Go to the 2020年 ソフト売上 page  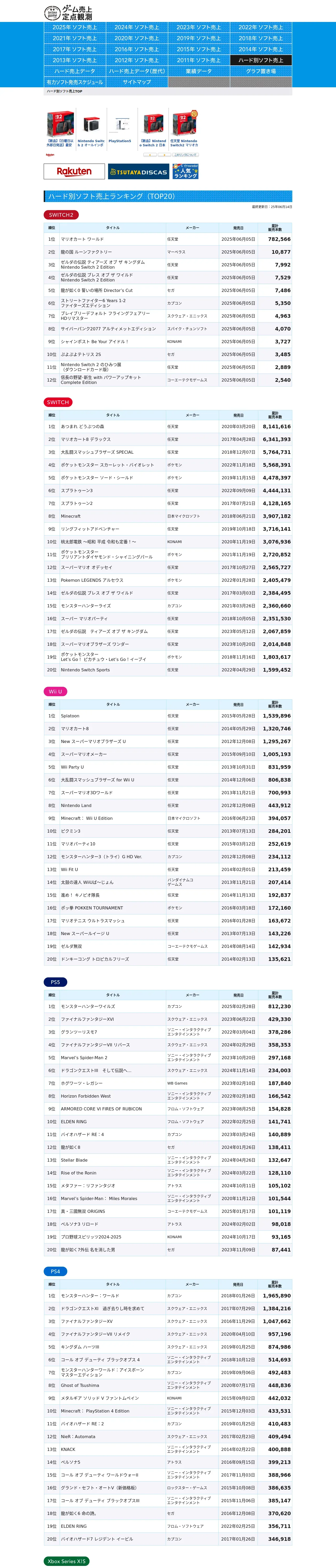click(137, 38)
